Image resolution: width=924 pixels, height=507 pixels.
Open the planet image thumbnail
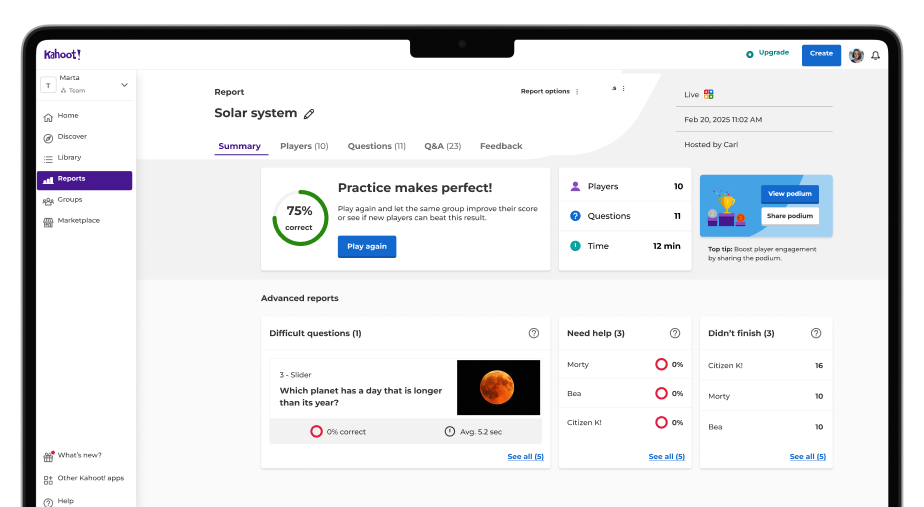pos(498,388)
